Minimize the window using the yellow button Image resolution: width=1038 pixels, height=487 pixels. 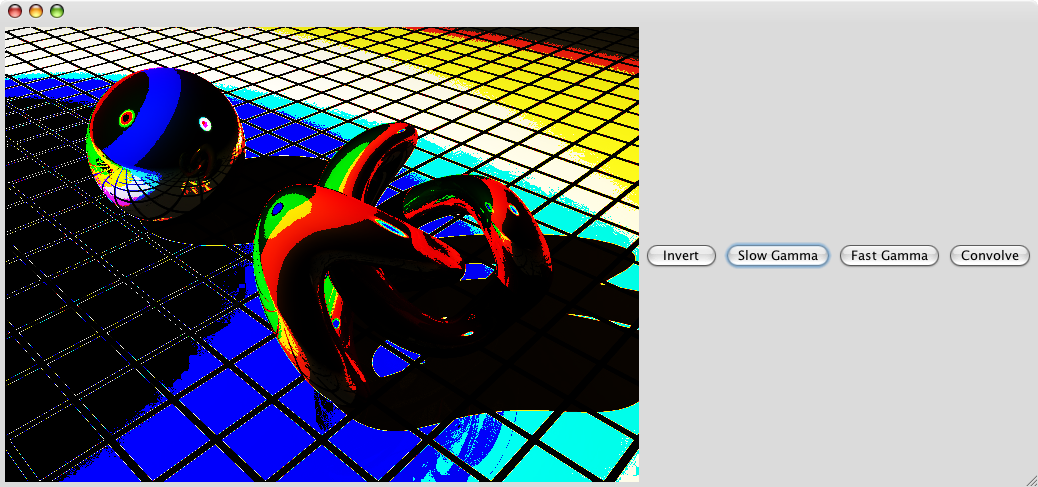point(36,12)
